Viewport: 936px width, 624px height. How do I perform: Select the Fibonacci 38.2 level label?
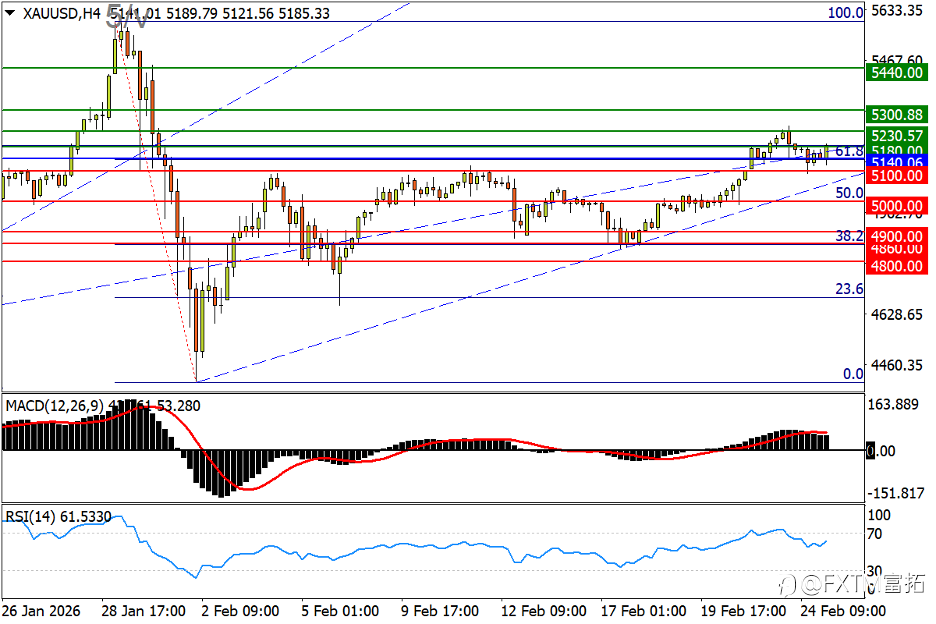click(x=849, y=235)
